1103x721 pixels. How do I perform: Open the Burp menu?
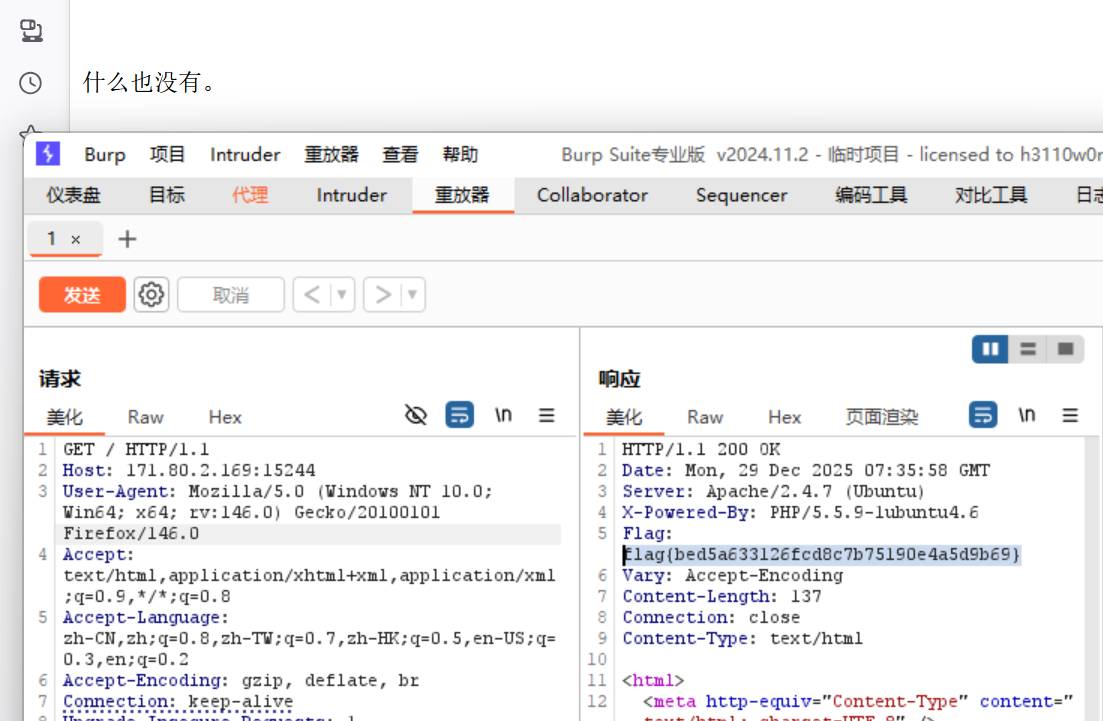(x=105, y=155)
